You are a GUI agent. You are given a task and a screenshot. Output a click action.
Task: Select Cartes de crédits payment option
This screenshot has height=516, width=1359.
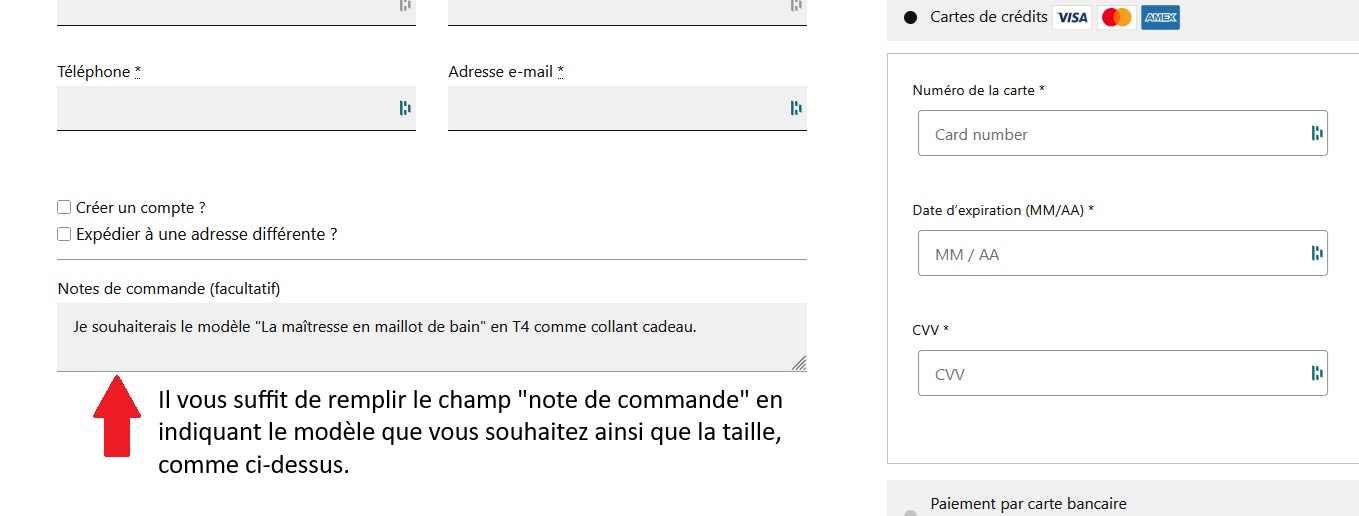point(910,17)
